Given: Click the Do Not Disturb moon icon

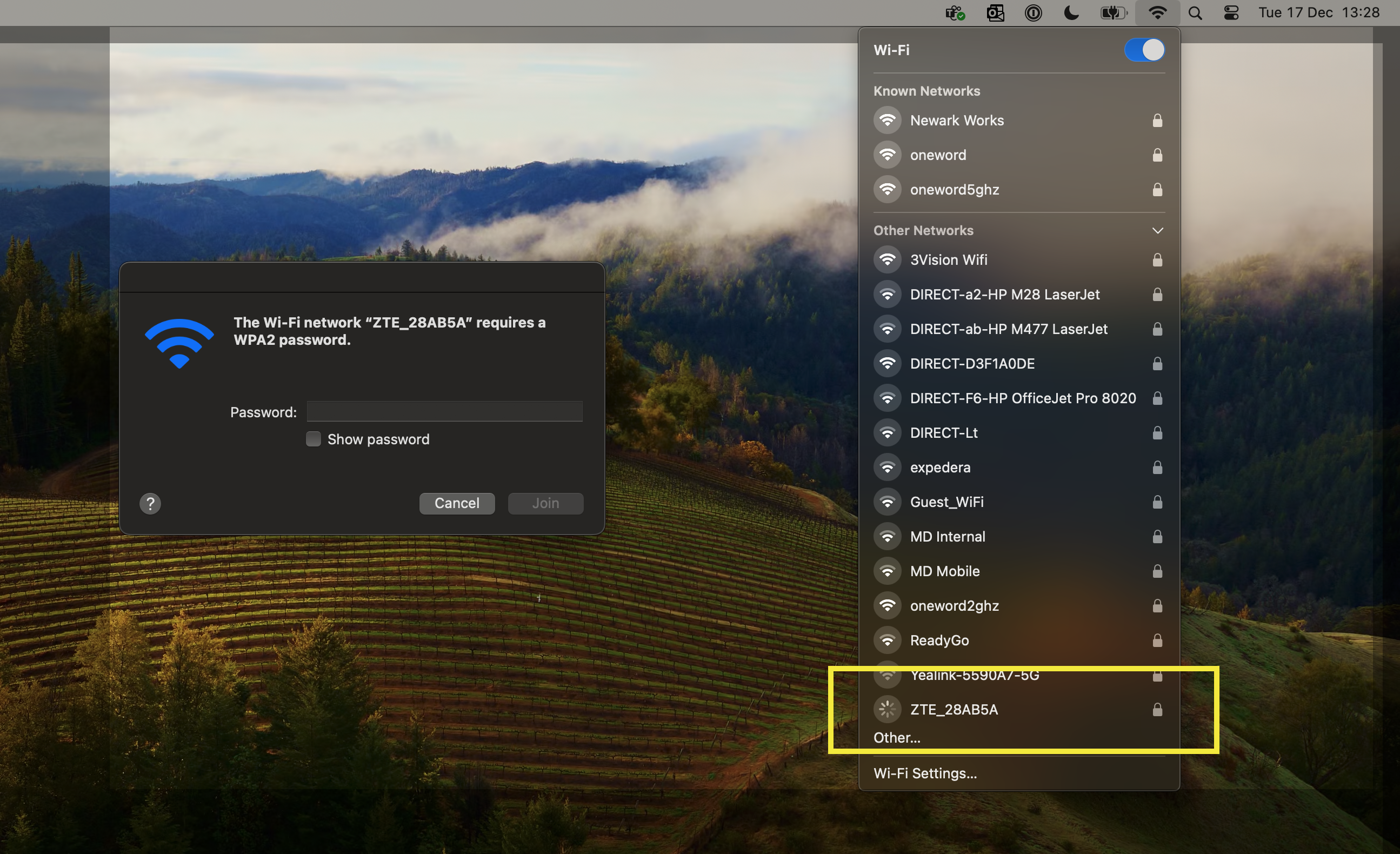Looking at the screenshot, I should [x=1070, y=12].
